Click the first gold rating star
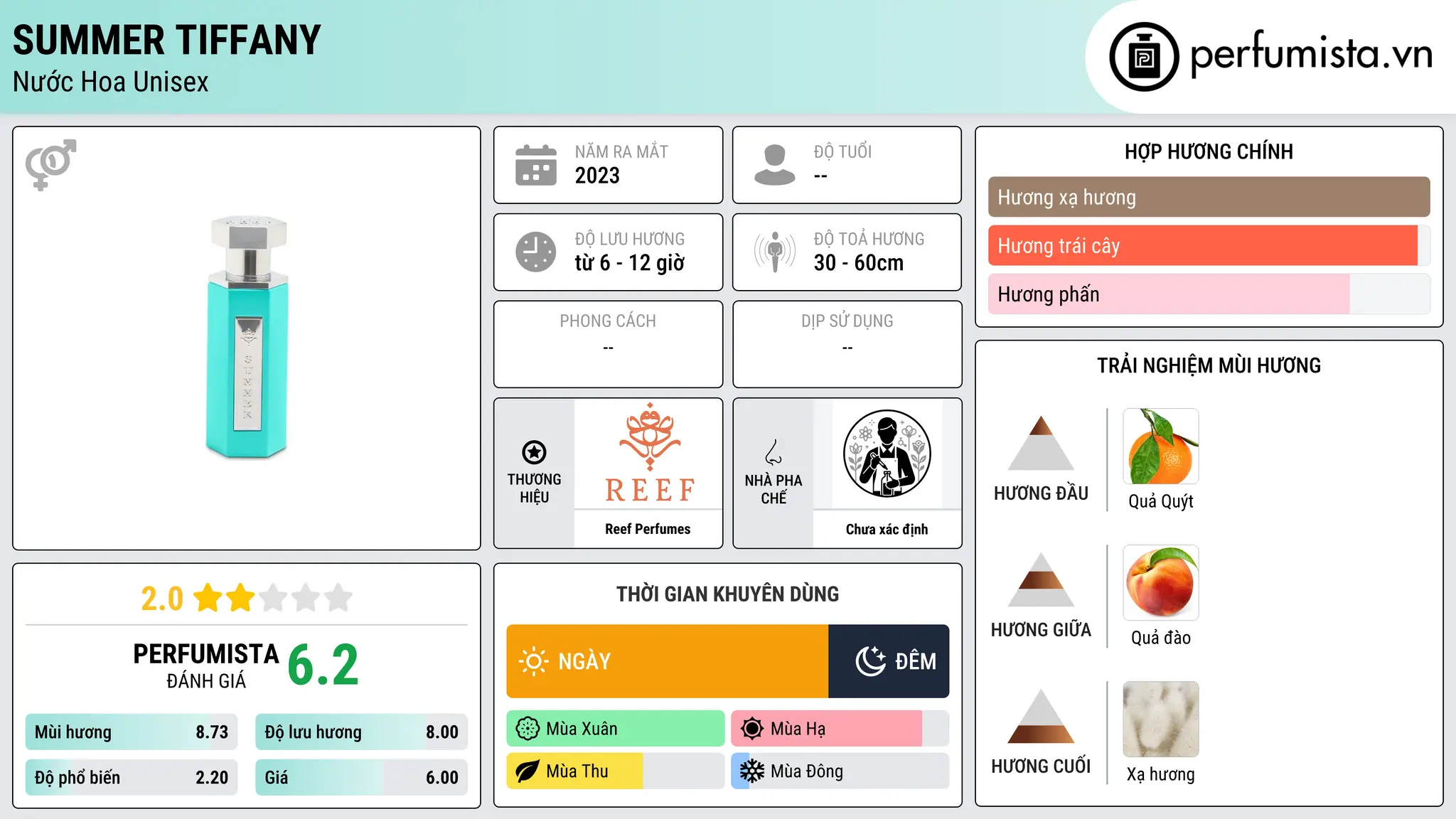This screenshot has height=819, width=1456. pyautogui.click(x=208, y=598)
